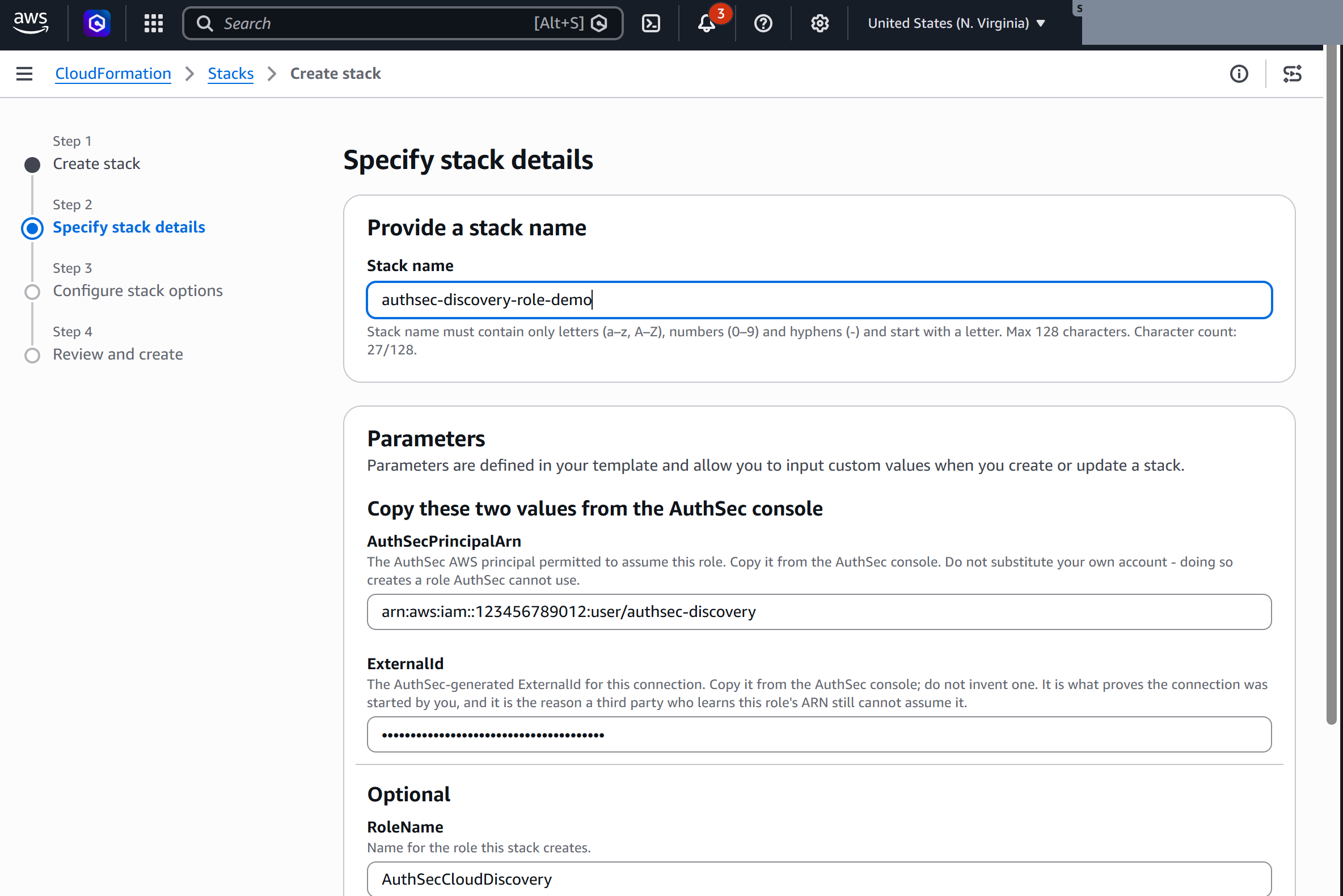Click the Parameters section heading
Viewport: 1343px width, 896px height.
click(426, 439)
